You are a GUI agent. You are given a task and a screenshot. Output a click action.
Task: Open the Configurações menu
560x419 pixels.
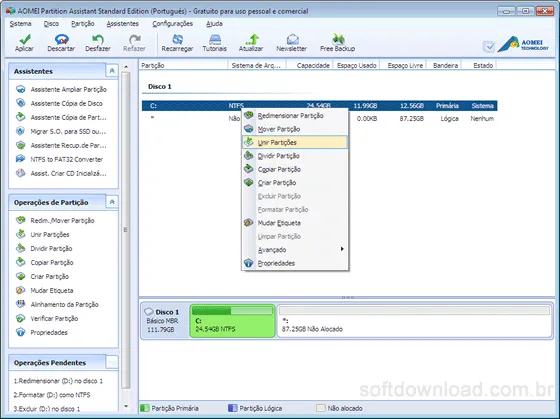click(x=172, y=24)
